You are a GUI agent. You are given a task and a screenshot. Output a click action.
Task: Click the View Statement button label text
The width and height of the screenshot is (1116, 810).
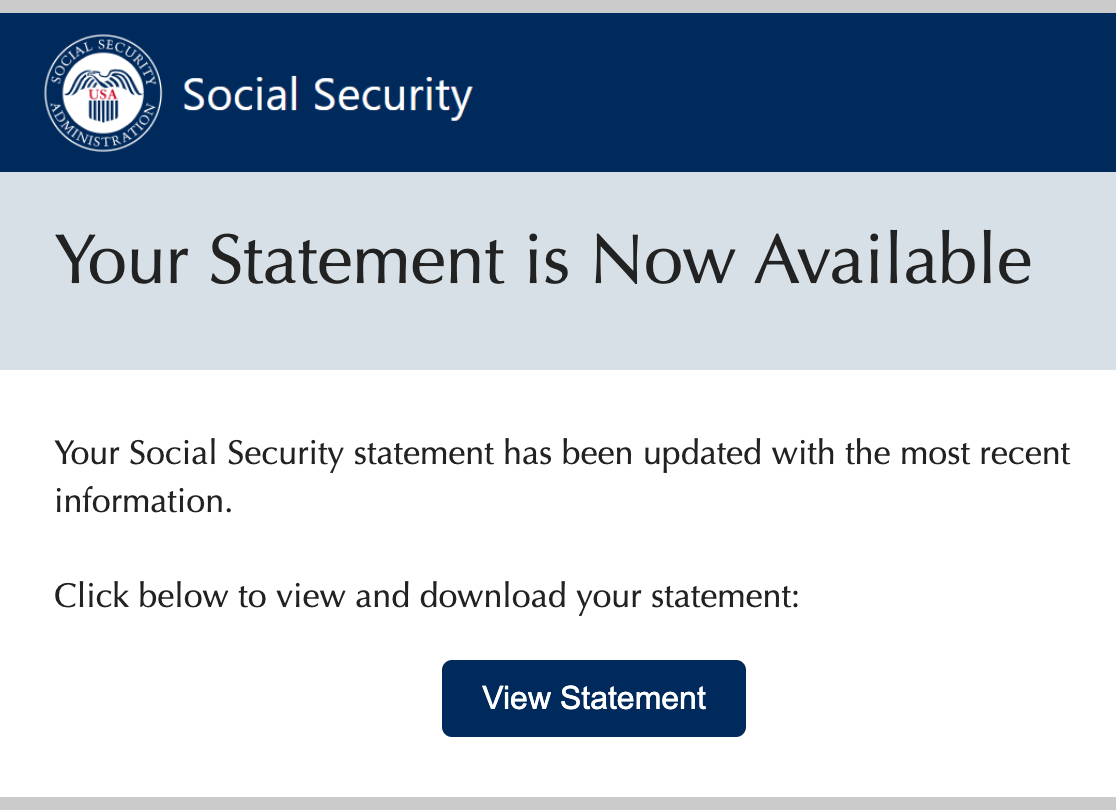tap(593, 698)
